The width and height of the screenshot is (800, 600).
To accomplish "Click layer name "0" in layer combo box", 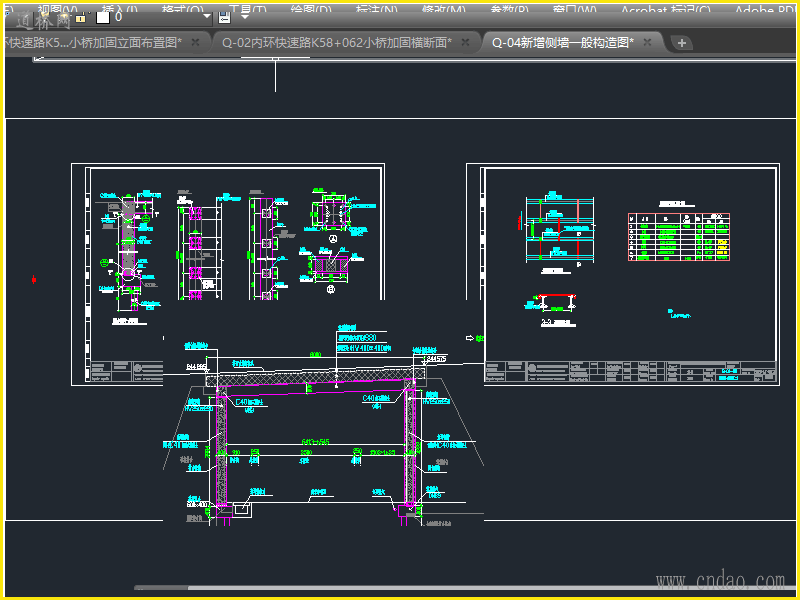I will pos(119,17).
